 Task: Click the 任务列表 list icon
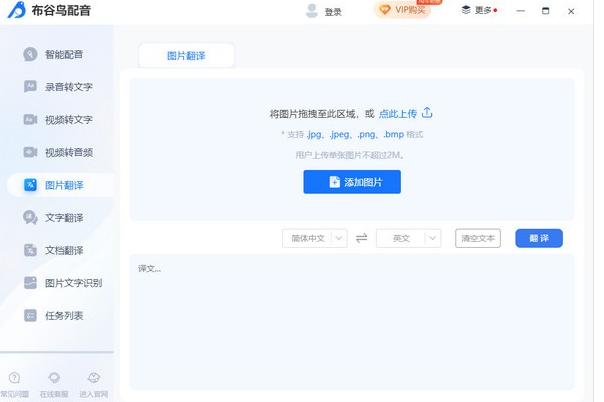point(30,315)
